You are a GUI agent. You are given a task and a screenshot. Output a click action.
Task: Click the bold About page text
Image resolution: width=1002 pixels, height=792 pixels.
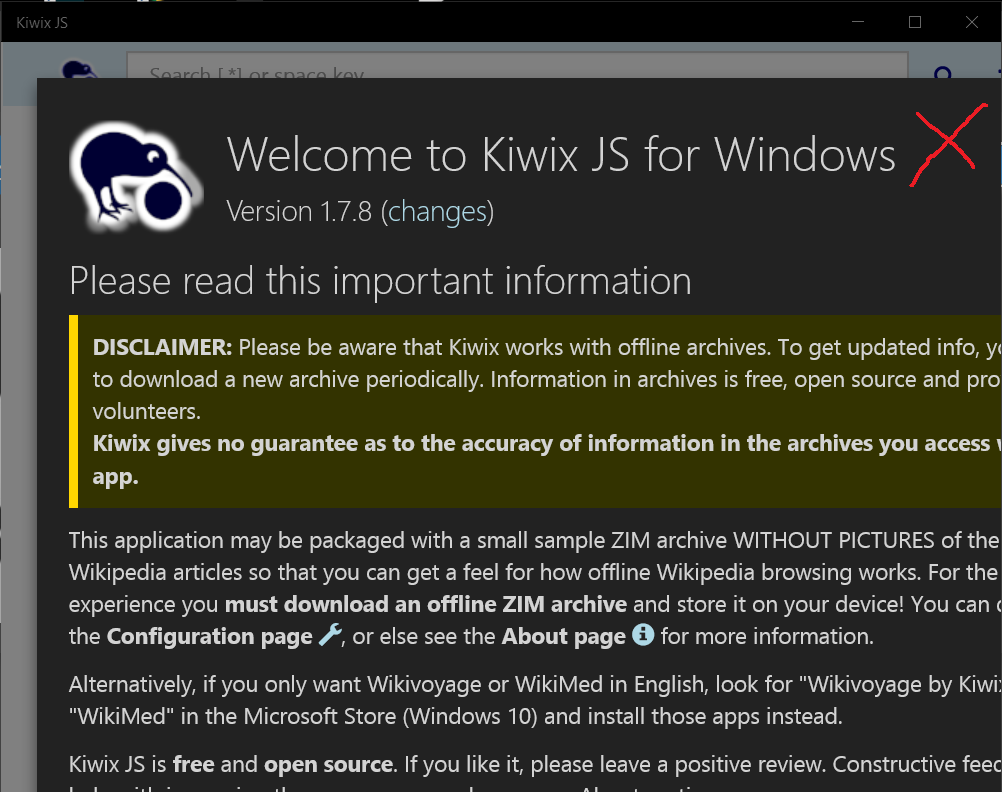564,636
